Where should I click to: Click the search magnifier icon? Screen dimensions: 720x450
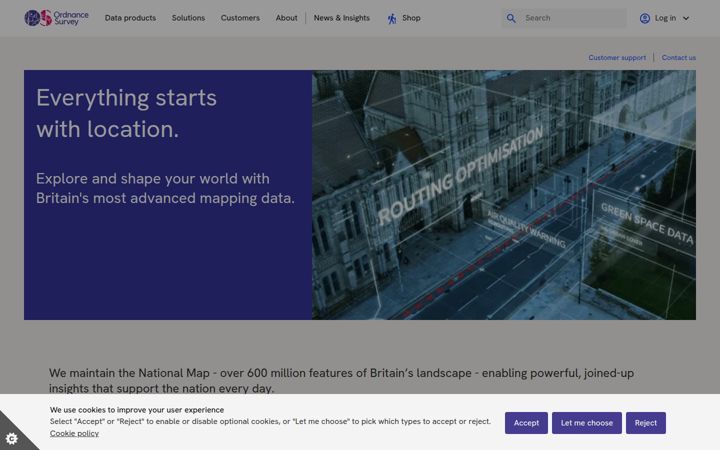coord(511,18)
